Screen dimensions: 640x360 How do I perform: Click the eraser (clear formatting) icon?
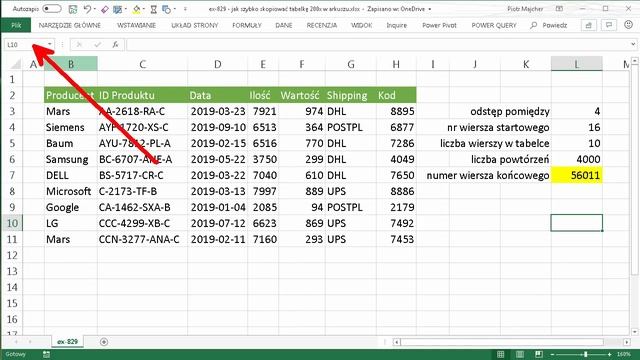point(105,9)
